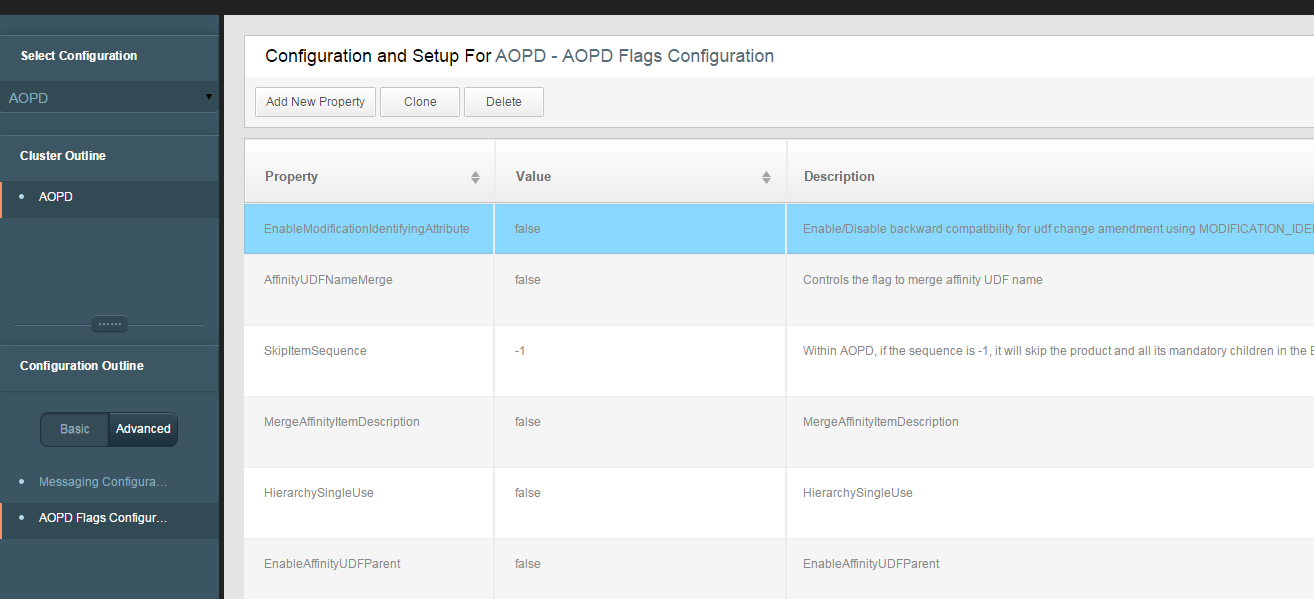The width and height of the screenshot is (1314, 599).
Task: Click the Property column sort arrows
Action: pos(475,177)
